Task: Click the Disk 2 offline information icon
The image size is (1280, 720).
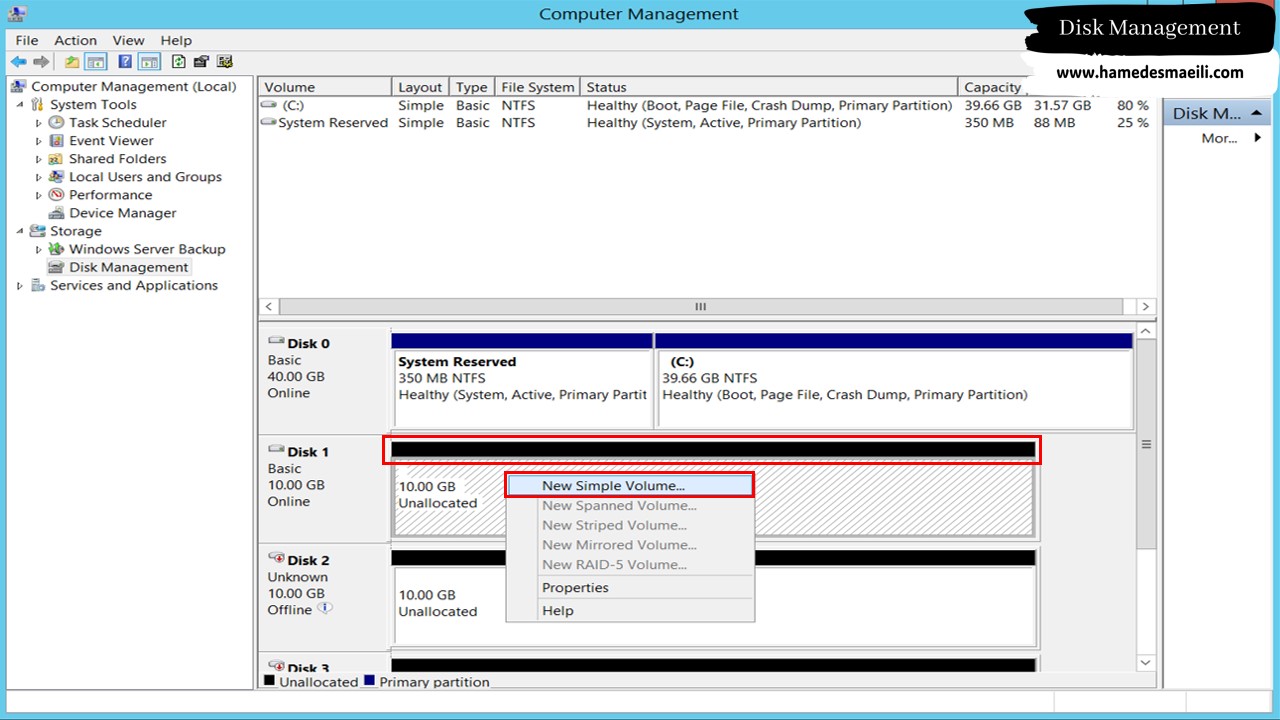Action: [324, 608]
